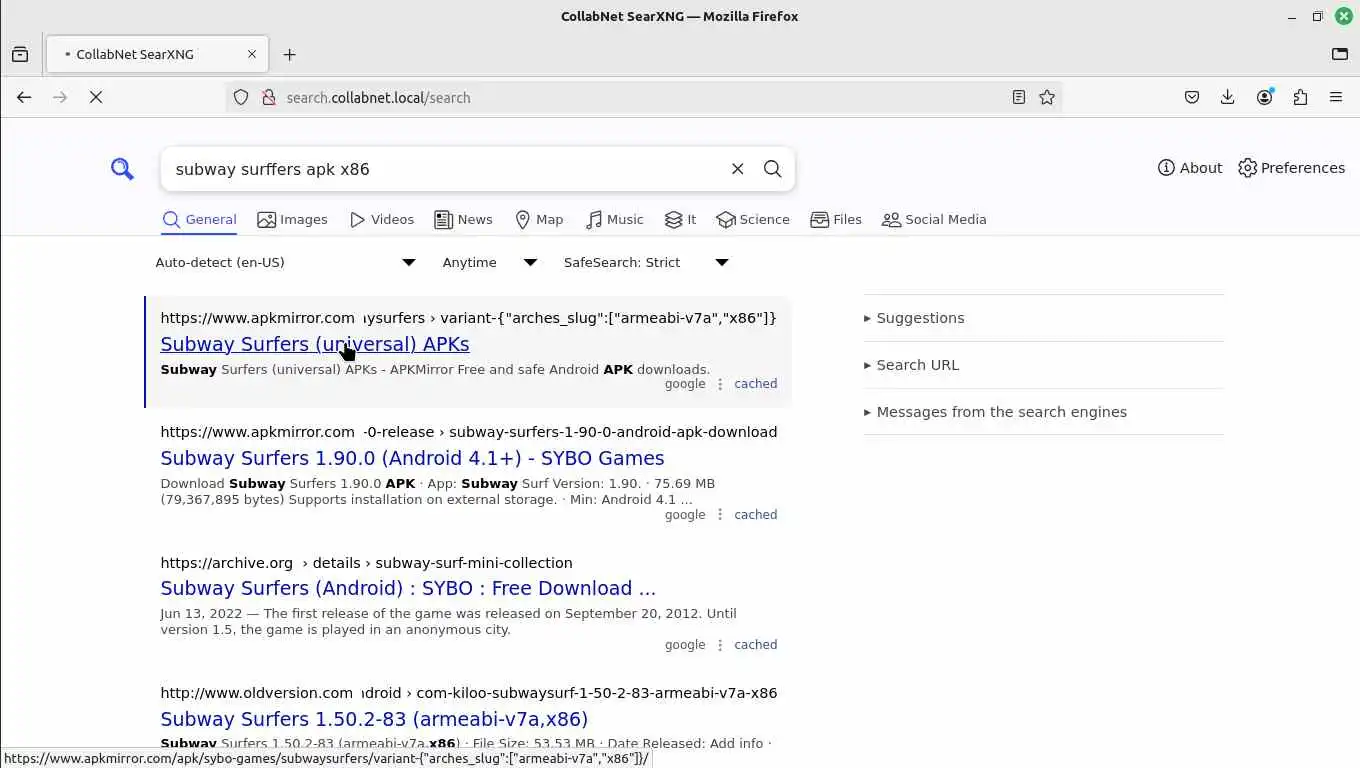The image size is (1360, 768).
Task: Switch to the Science tab
Action: tap(753, 220)
